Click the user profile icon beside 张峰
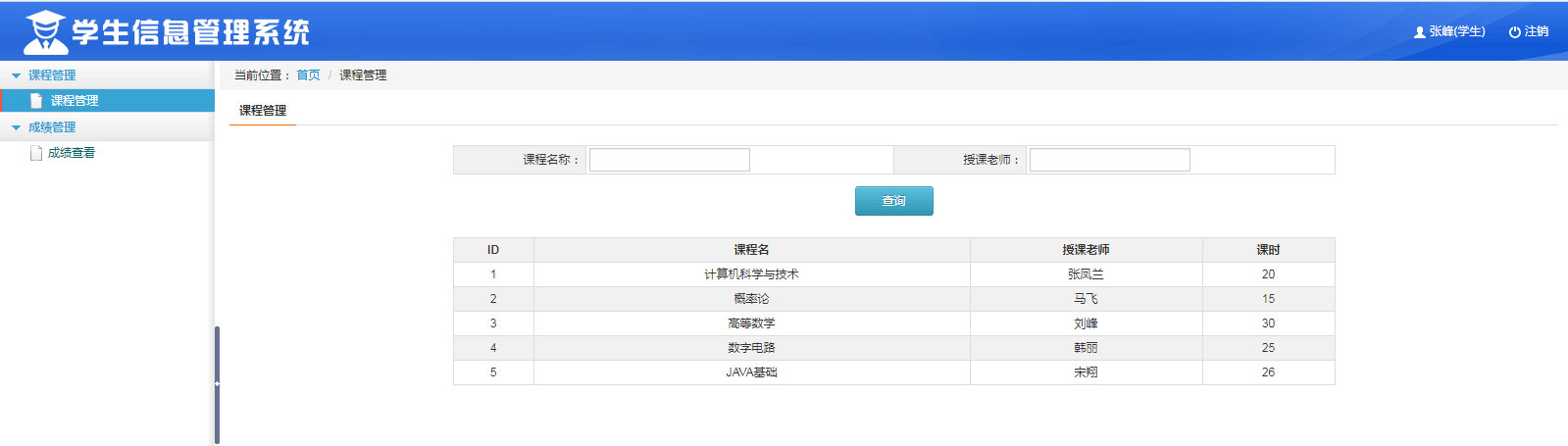The width and height of the screenshot is (1568, 446). (1419, 32)
